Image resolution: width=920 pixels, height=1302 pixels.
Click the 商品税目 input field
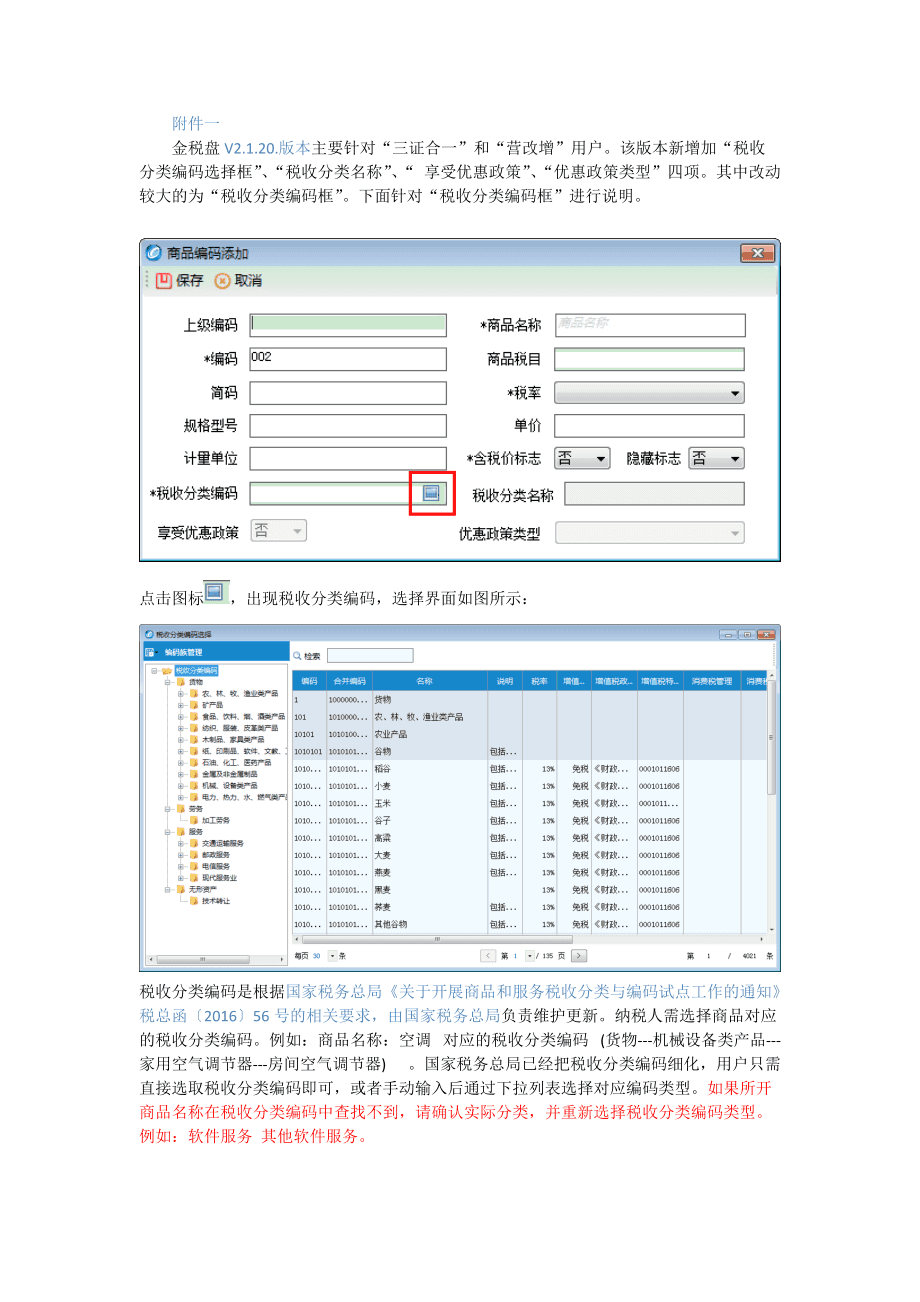[x=650, y=359]
